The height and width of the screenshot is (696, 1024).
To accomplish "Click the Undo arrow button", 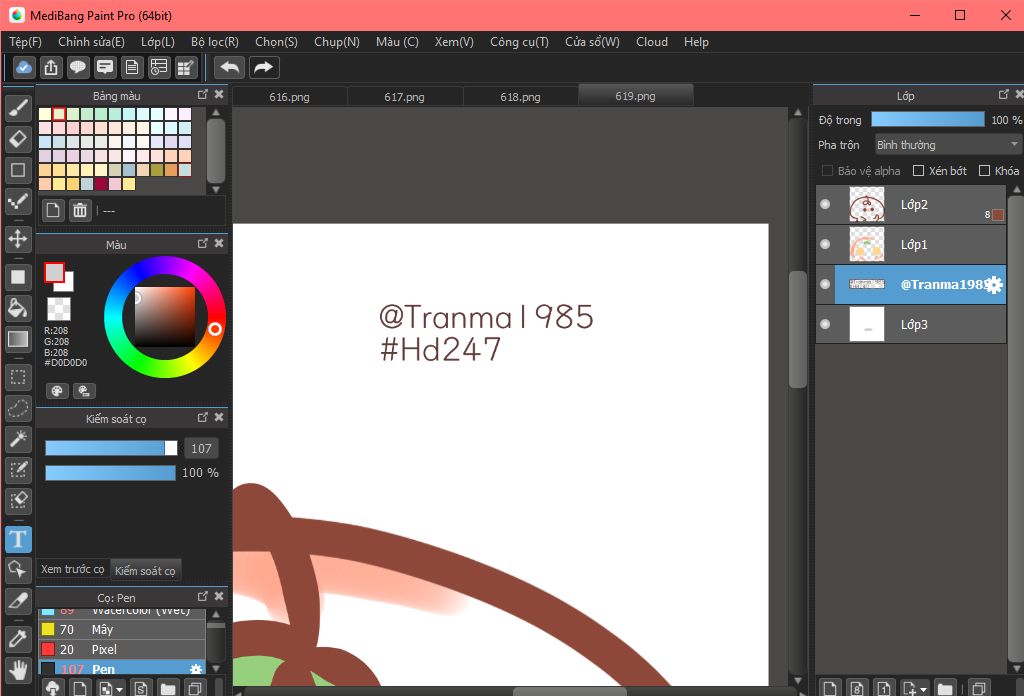I will point(229,67).
